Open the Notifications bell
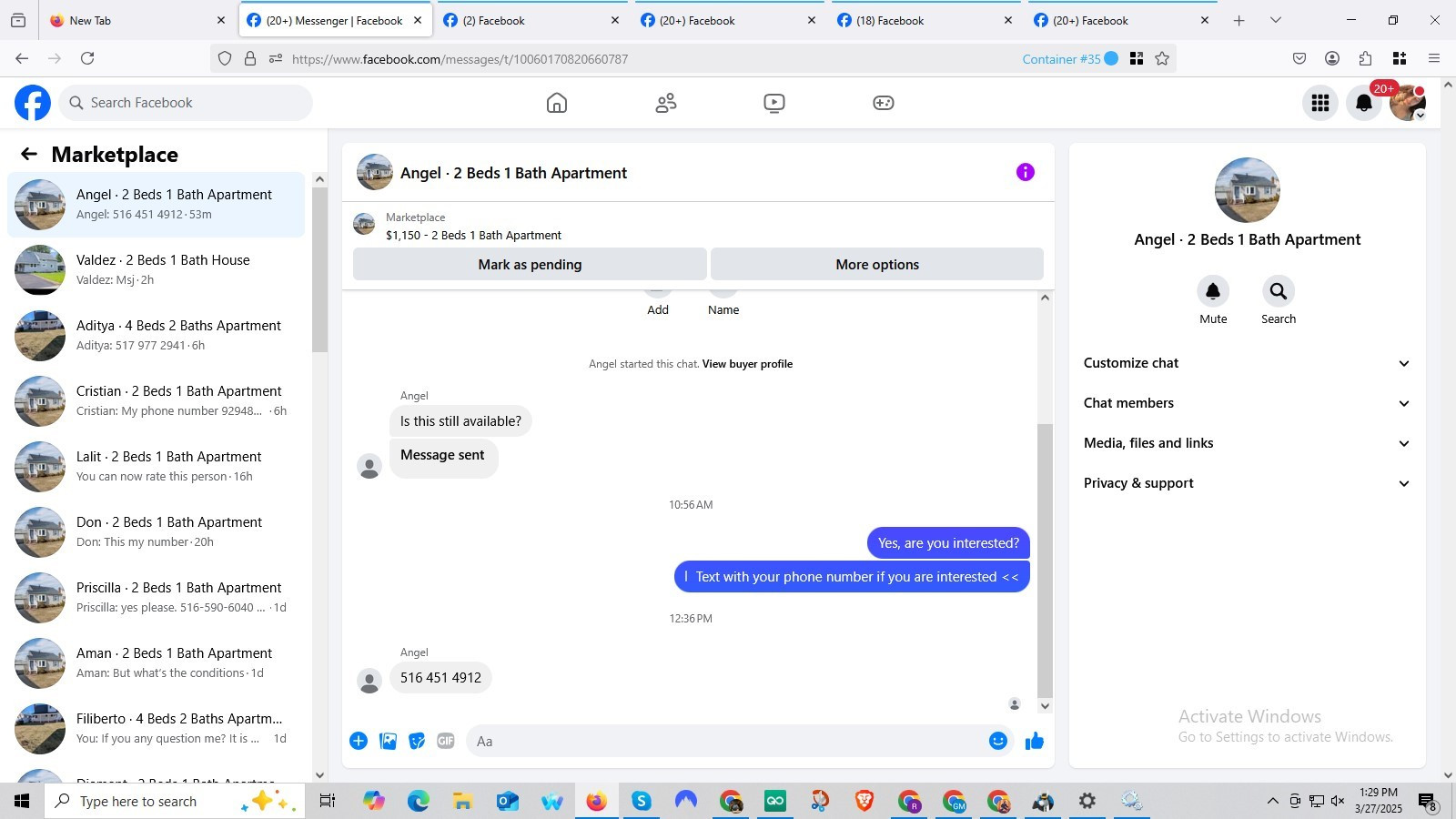 1364,103
